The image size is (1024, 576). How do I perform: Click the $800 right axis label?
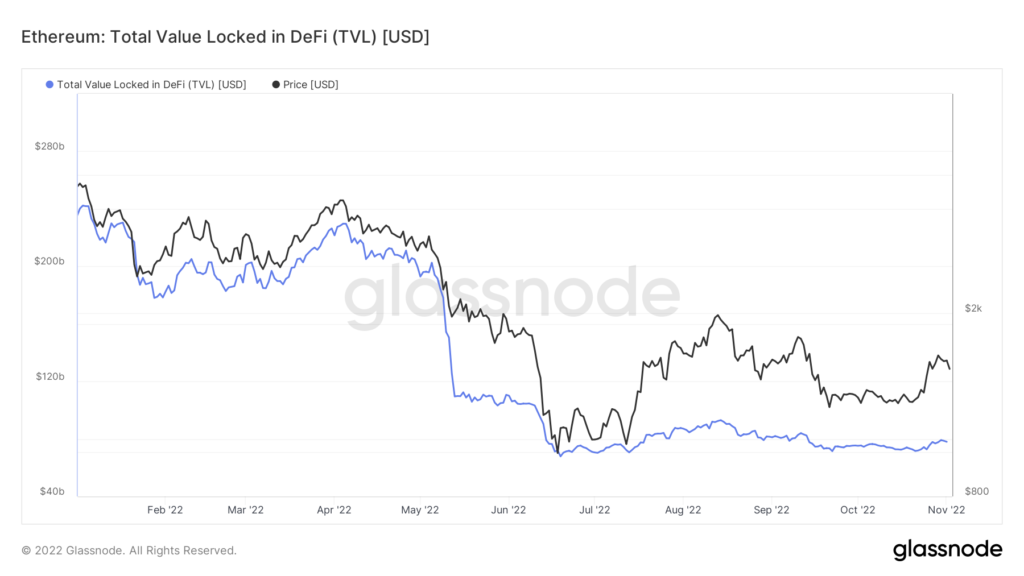click(x=976, y=492)
